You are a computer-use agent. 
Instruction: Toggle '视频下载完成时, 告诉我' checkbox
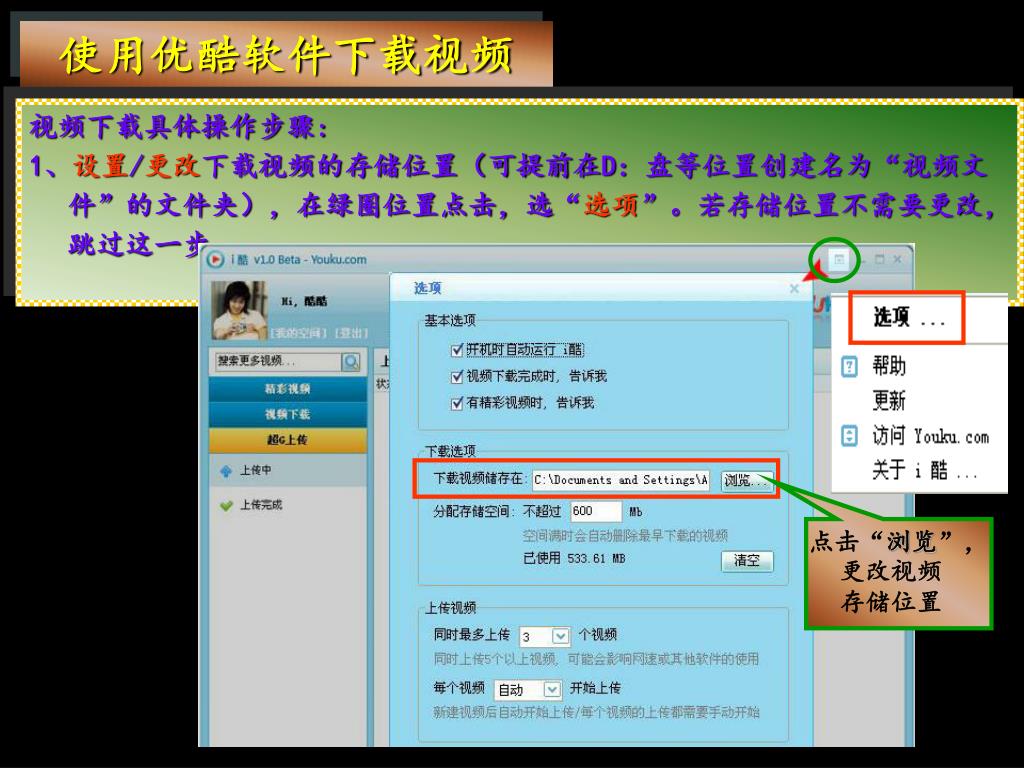(457, 377)
